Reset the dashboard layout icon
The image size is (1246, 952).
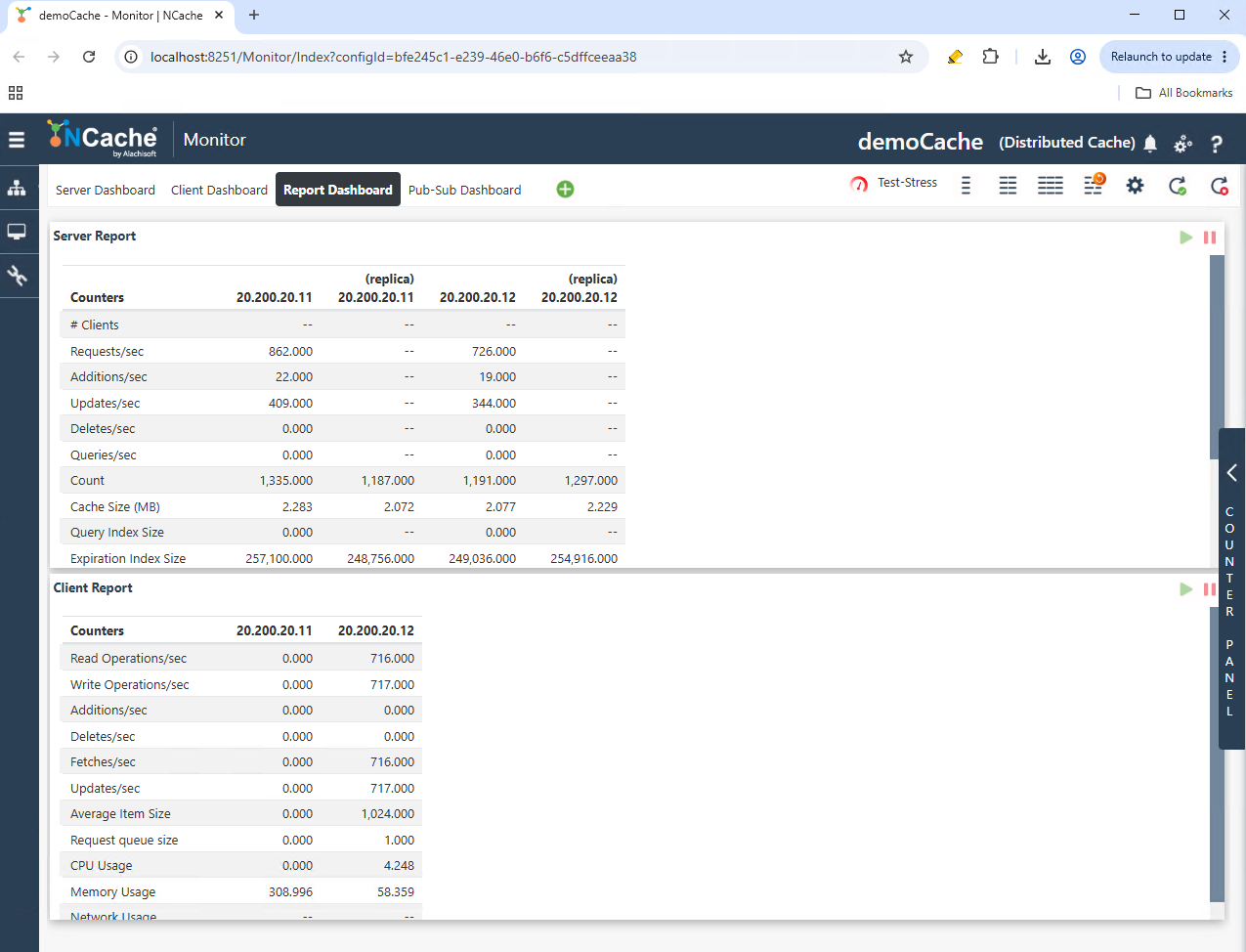(1095, 184)
